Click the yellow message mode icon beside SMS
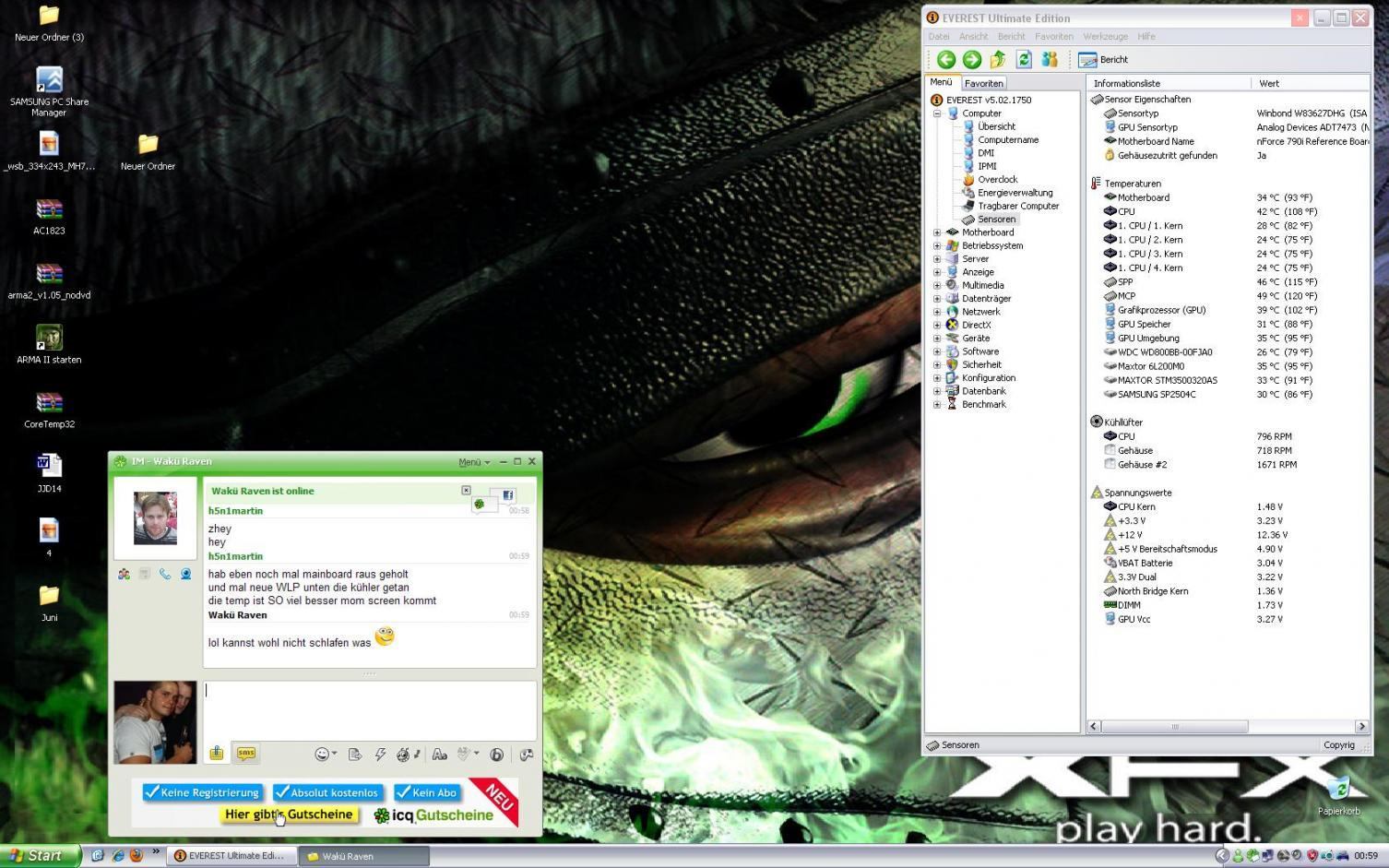This screenshot has height=868, width=1389. (217, 754)
